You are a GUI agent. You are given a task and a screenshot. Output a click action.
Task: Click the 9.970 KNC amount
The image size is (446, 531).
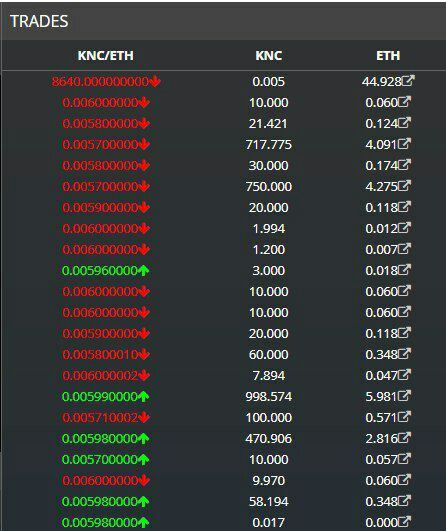pos(269,481)
